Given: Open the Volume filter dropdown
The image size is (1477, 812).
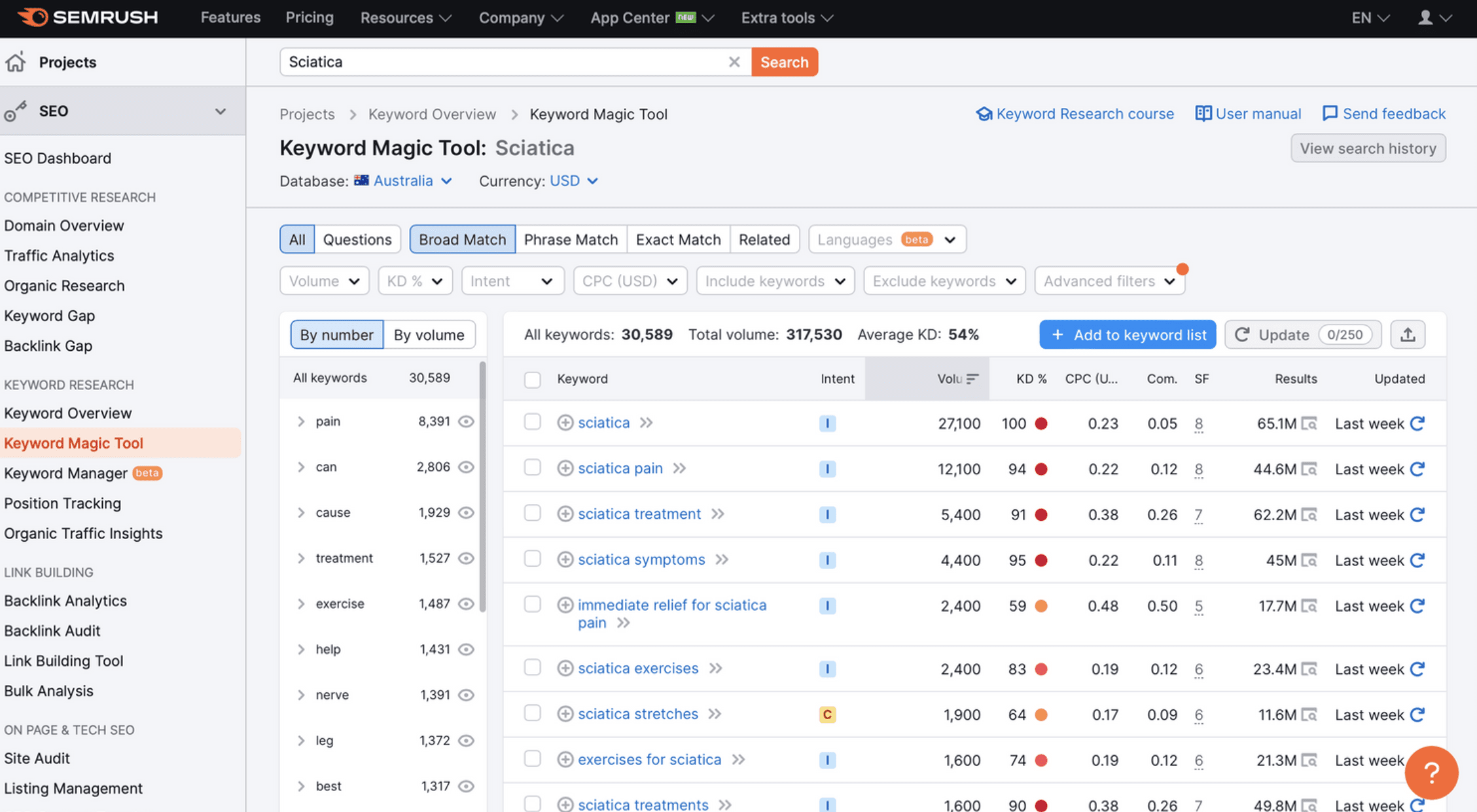Looking at the screenshot, I should point(324,281).
